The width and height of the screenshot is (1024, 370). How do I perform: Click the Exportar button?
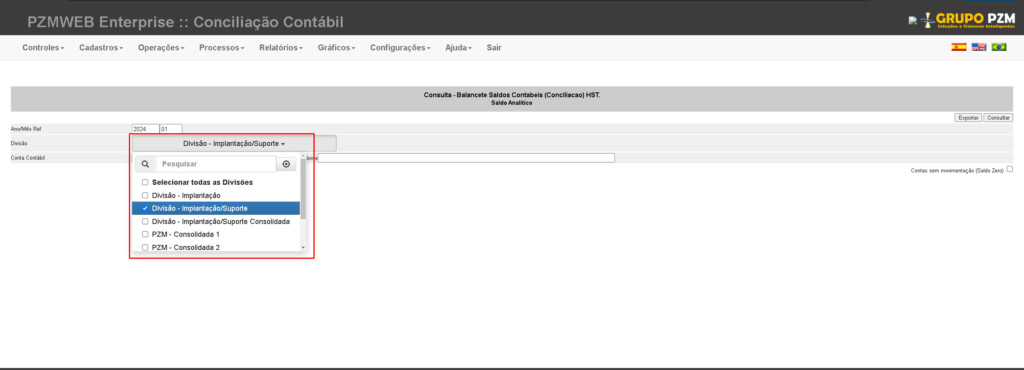[x=968, y=117]
